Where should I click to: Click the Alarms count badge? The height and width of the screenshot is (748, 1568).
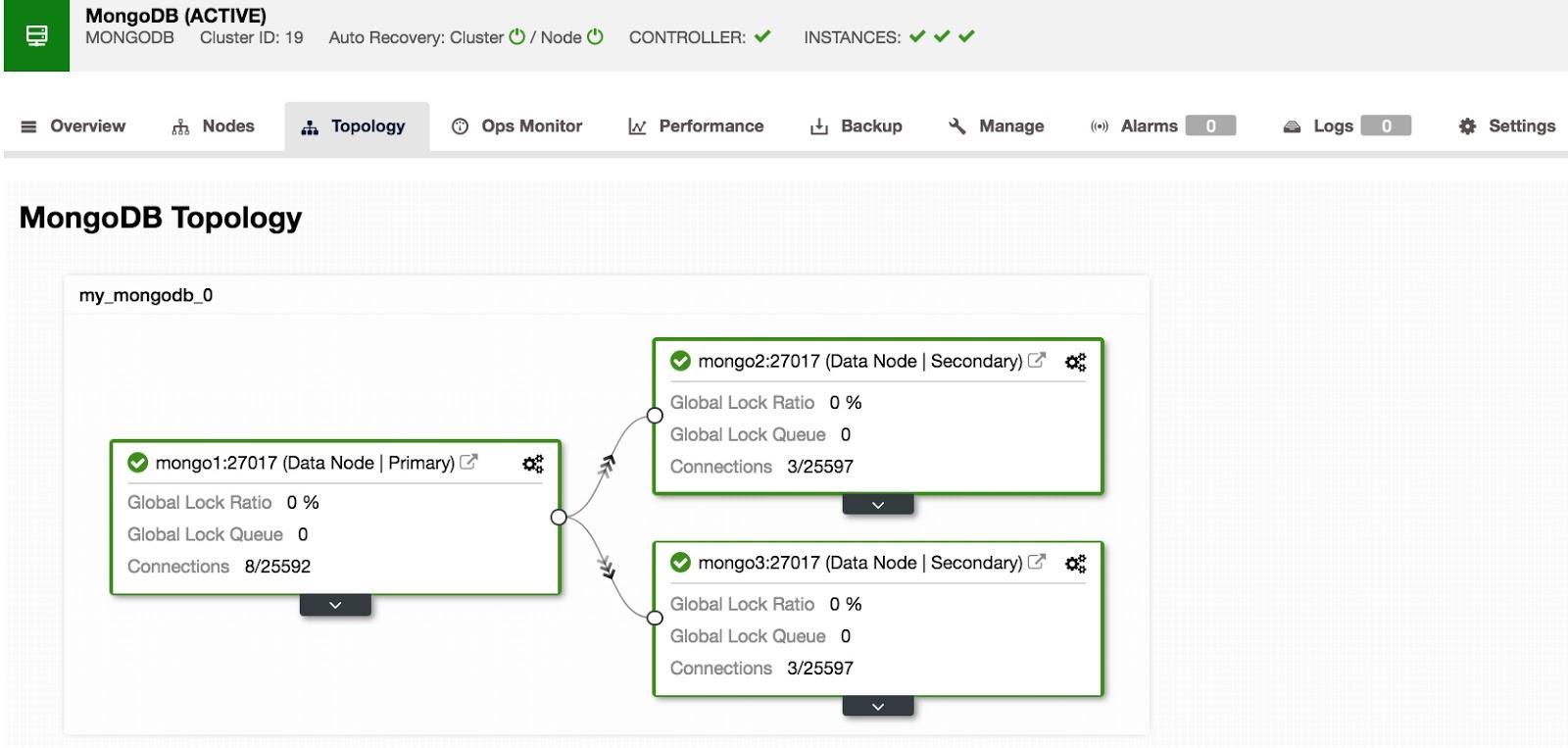1210,125
